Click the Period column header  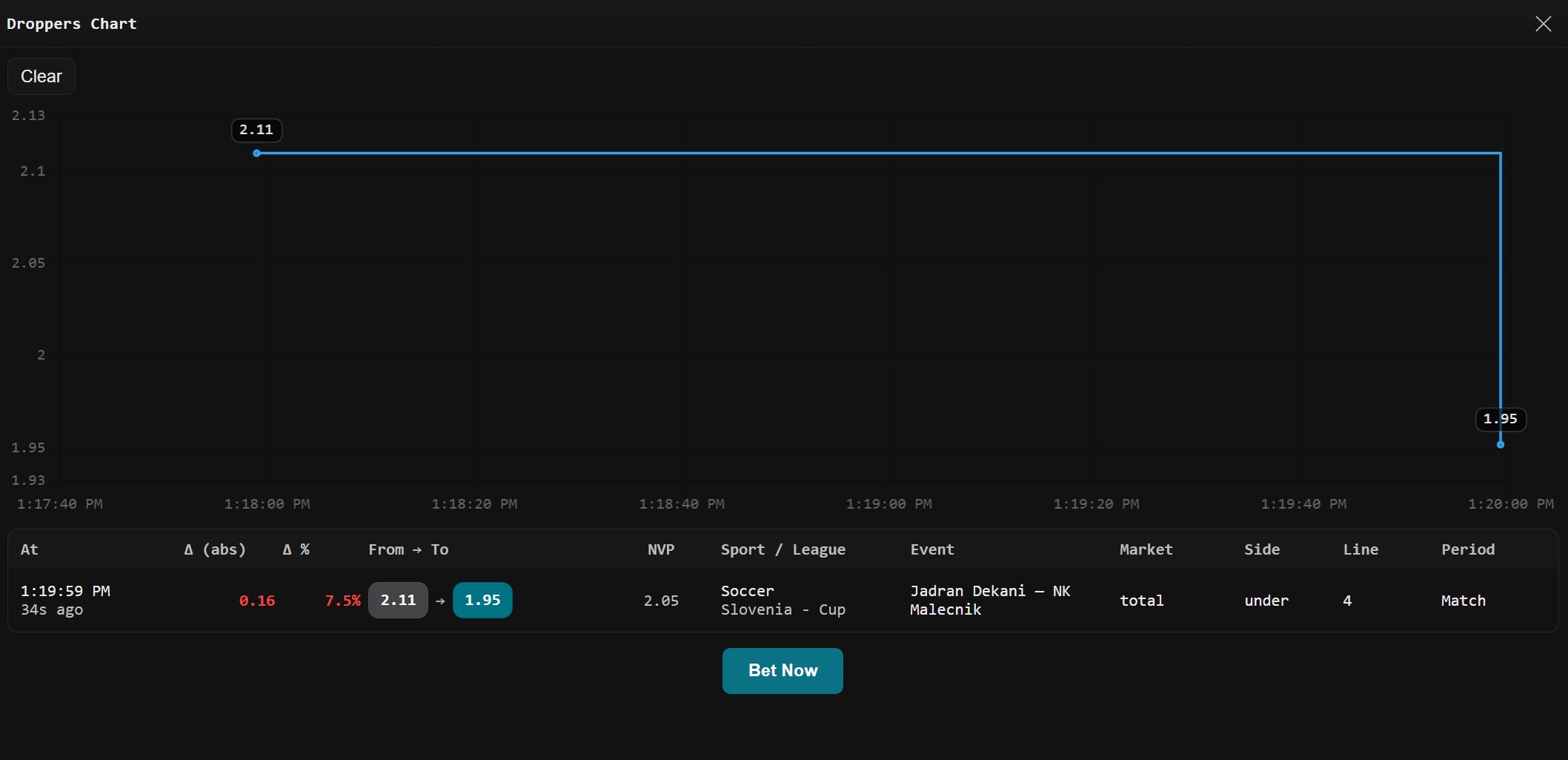click(1467, 549)
